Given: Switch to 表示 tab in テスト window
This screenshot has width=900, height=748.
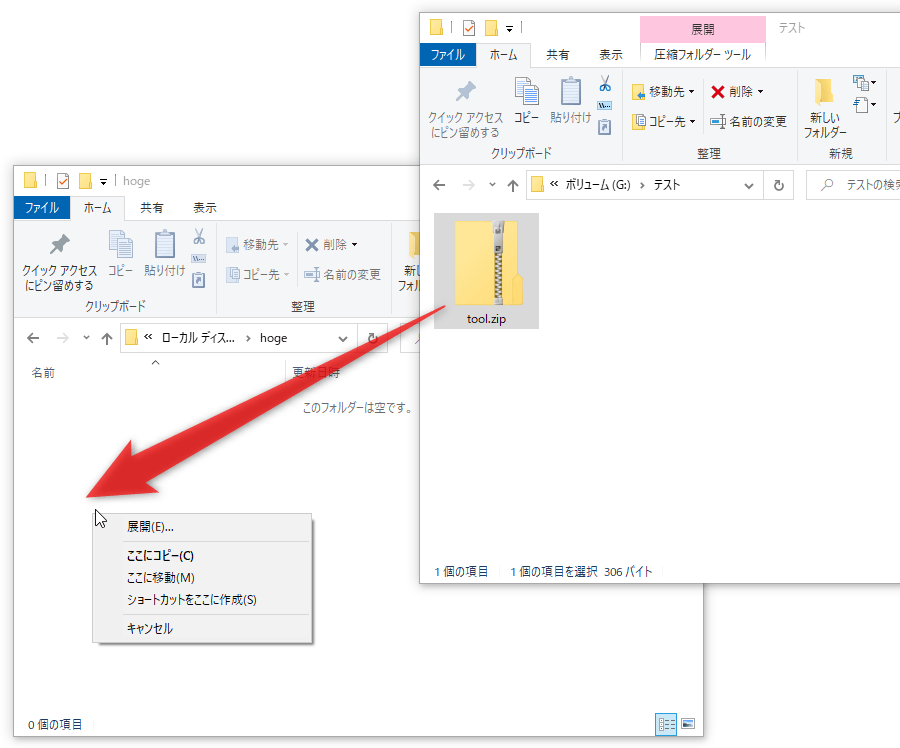Looking at the screenshot, I should [611, 55].
